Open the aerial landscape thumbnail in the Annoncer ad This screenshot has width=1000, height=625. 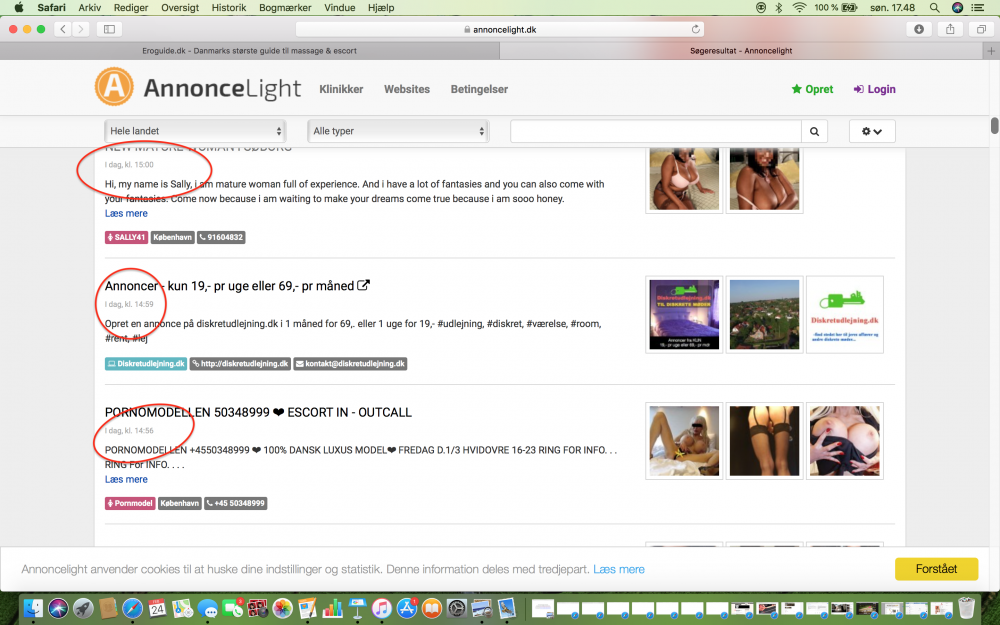(764, 314)
